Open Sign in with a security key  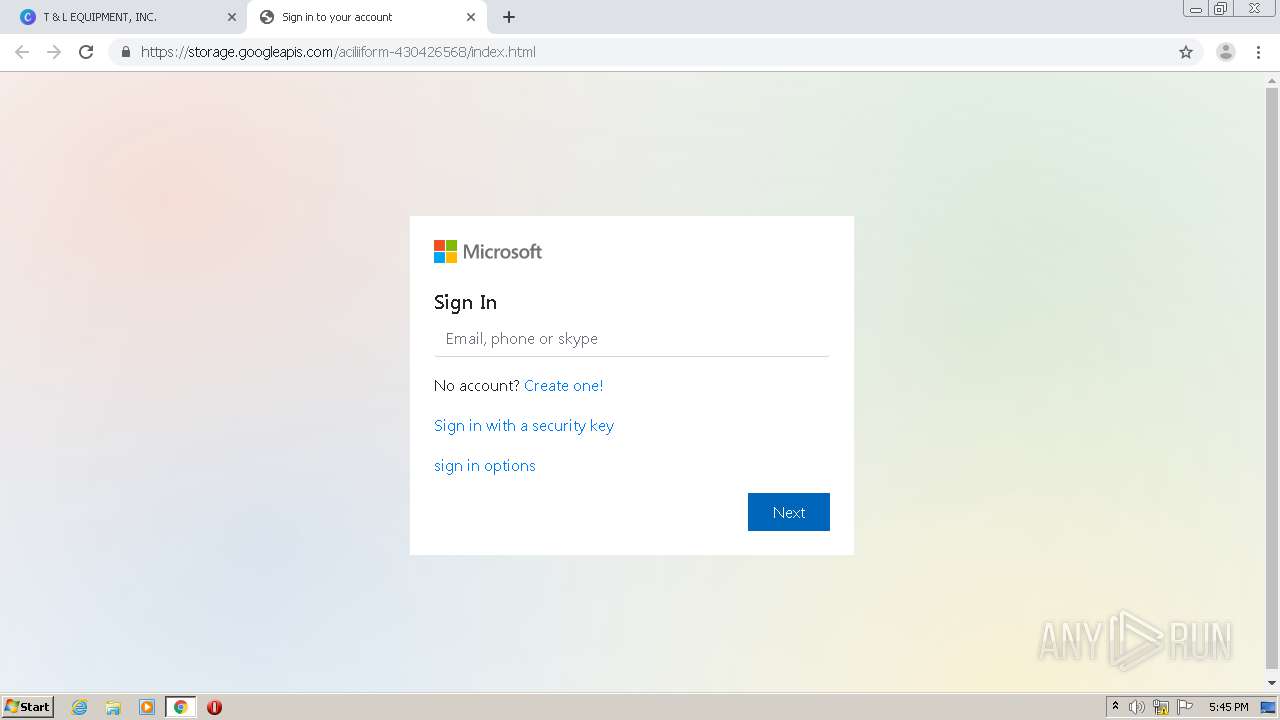tap(524, 426)
